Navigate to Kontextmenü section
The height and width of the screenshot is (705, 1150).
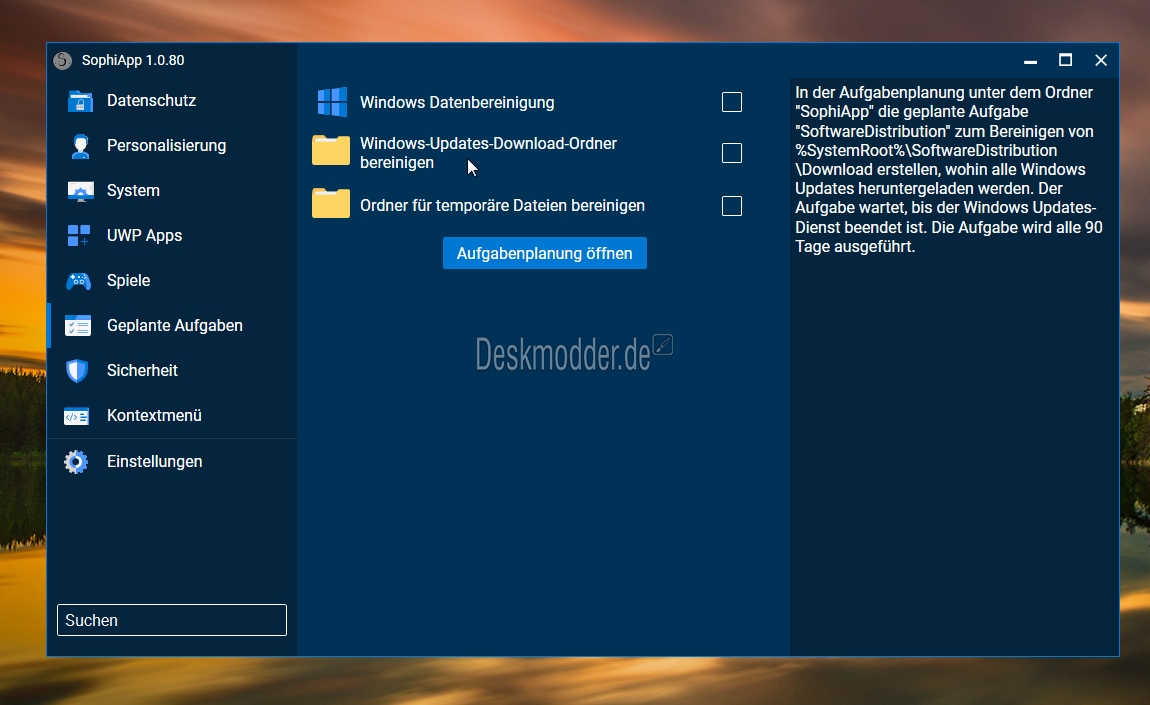(x=172, y=415)
